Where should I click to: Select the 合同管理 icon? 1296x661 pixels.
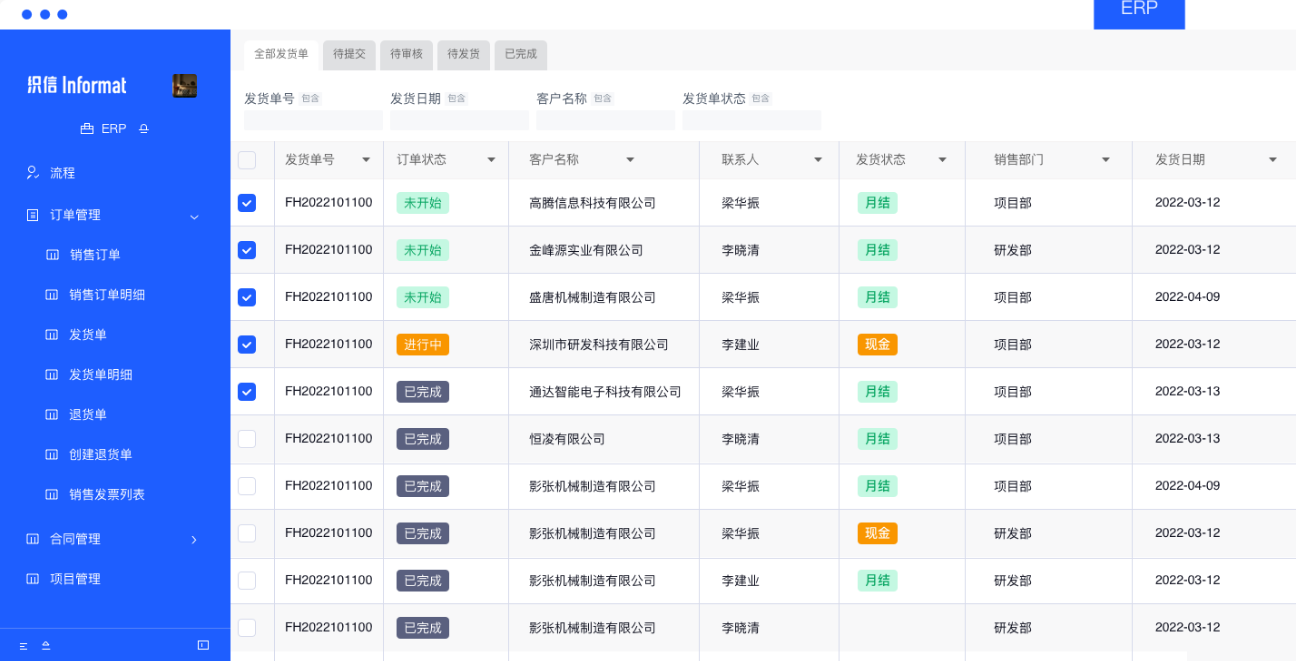click(35, 538)
